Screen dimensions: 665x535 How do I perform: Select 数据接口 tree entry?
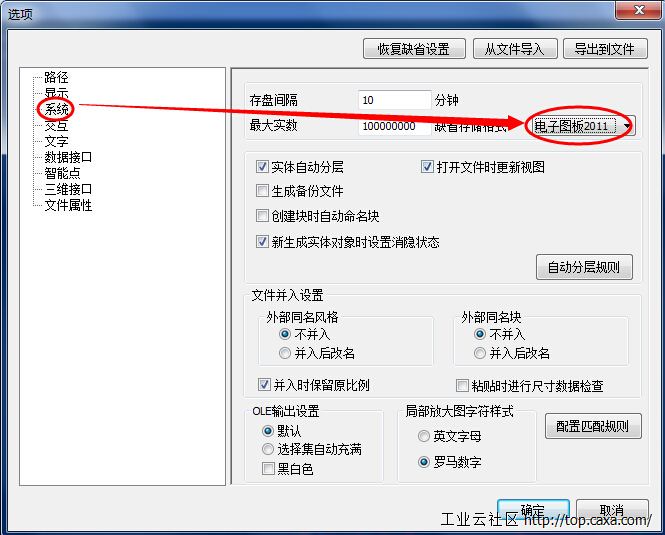(x=68, y=157)
